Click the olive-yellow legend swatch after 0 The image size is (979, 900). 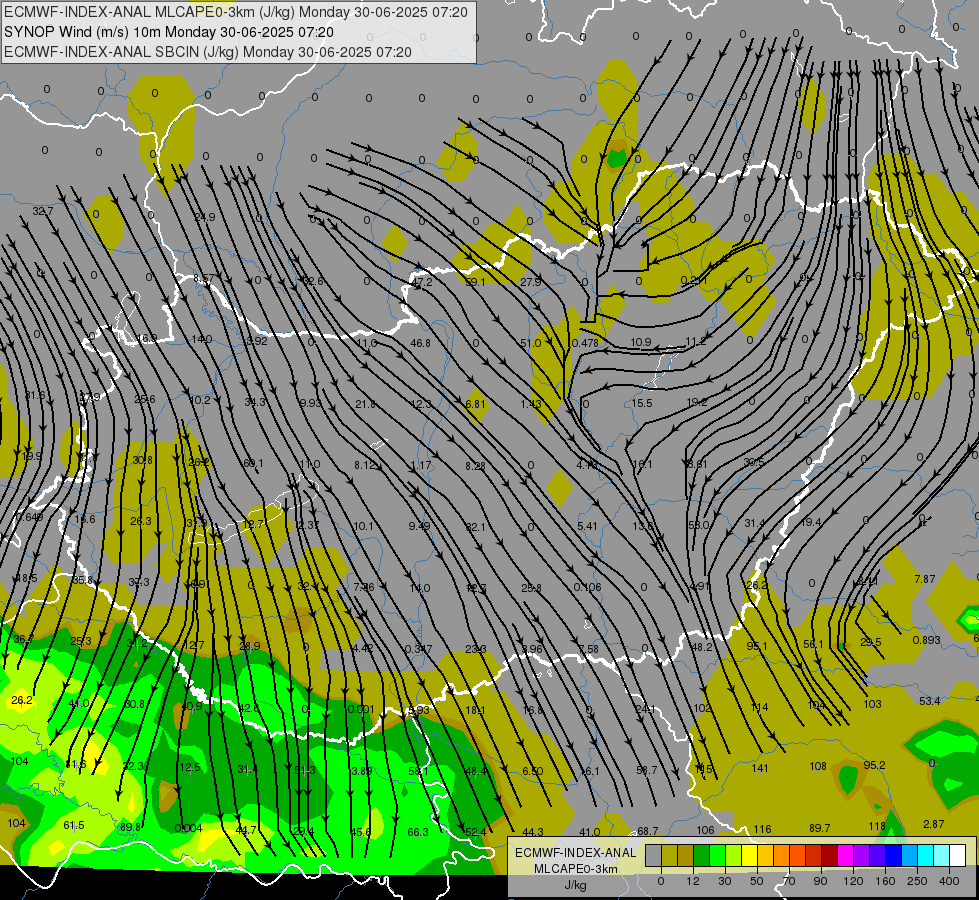tap(670, 855)
